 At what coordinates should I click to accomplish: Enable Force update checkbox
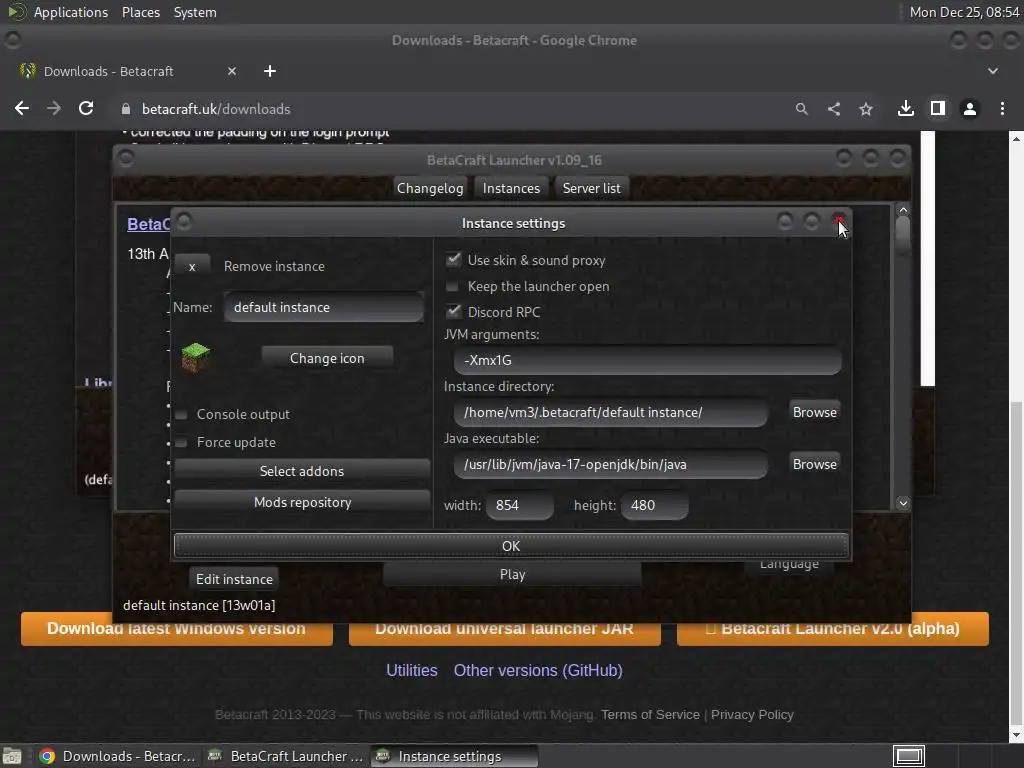tap(182, 442)
